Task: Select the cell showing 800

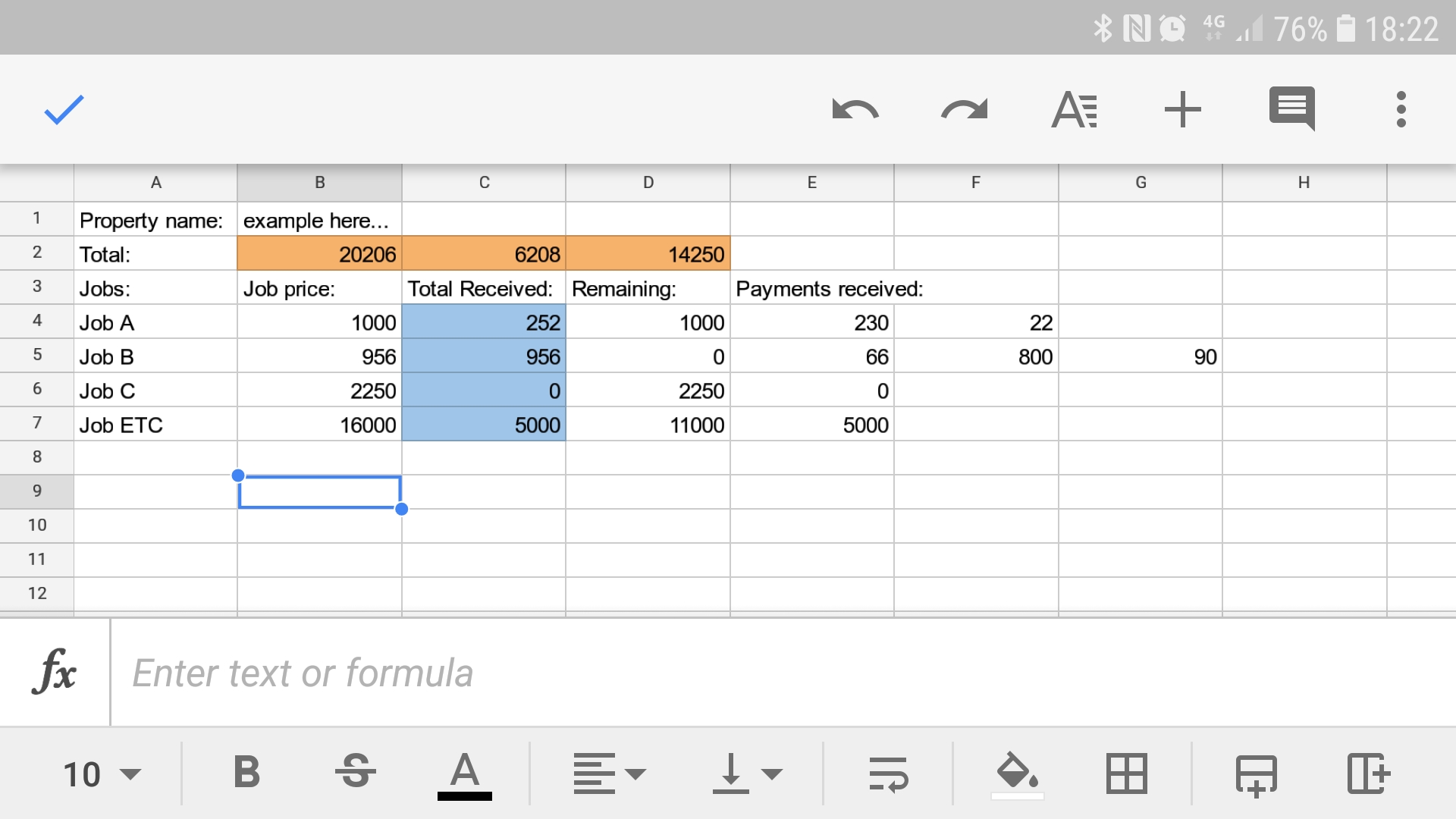Action: [976, 356]
